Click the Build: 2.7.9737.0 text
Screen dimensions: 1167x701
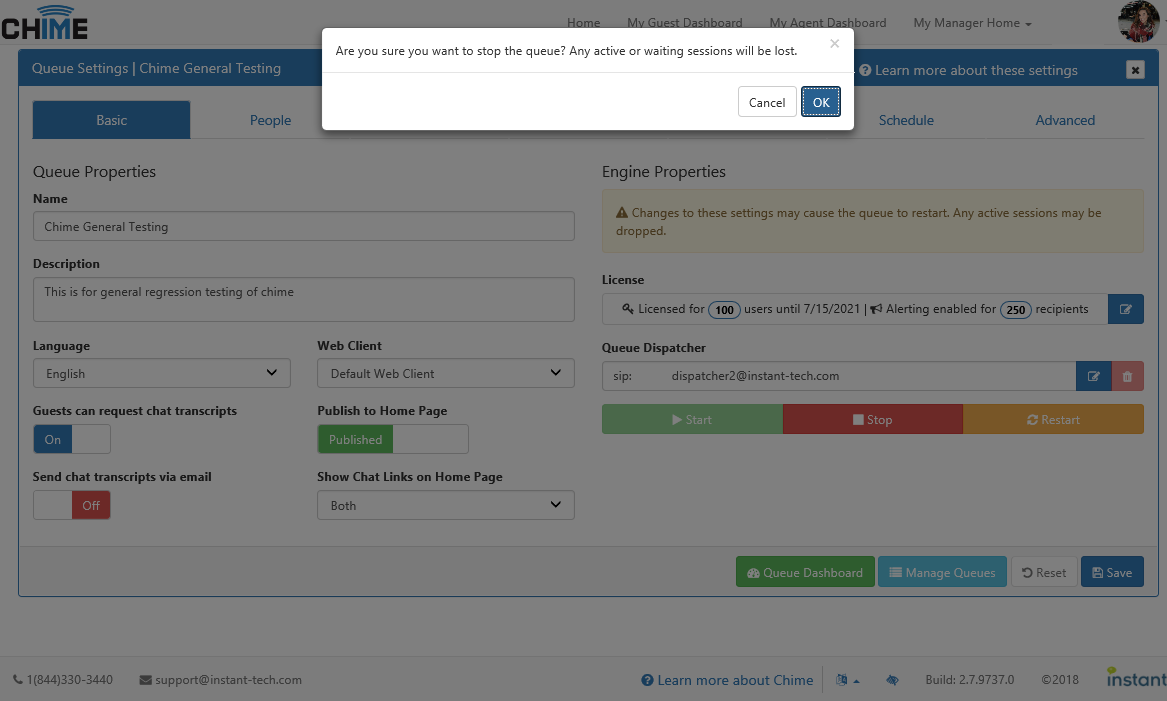[x=970, y=679]
